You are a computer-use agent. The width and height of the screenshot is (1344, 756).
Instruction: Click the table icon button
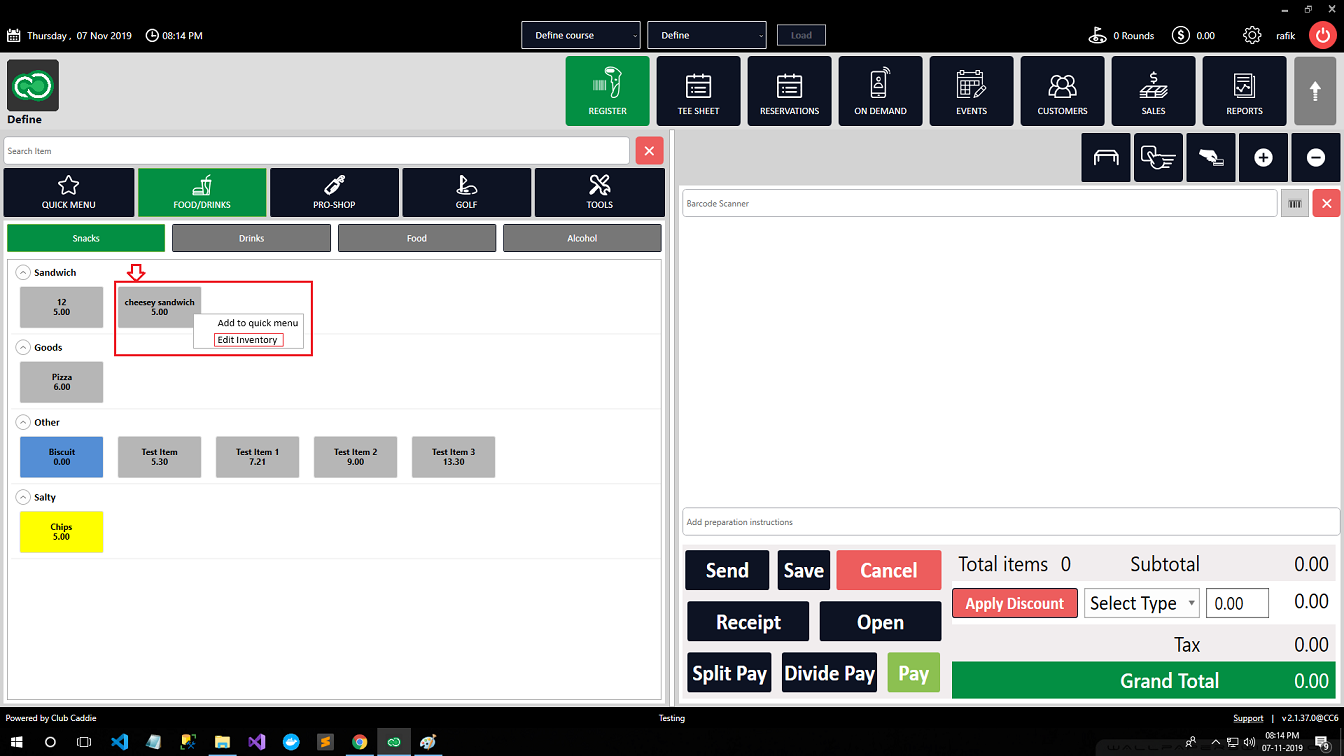click(1106, 158)
